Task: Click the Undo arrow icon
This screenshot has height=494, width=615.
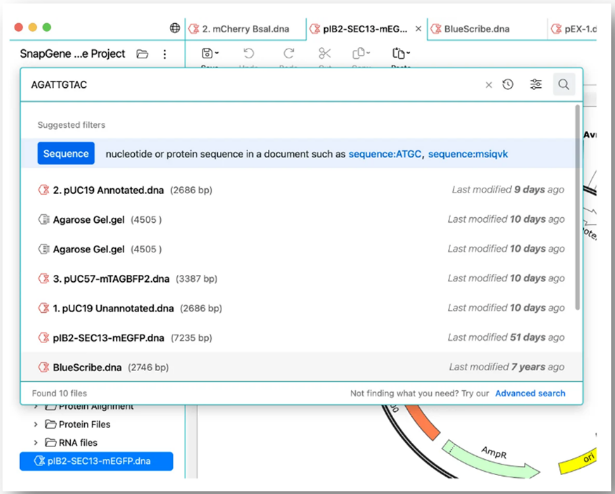Action: 249,53
